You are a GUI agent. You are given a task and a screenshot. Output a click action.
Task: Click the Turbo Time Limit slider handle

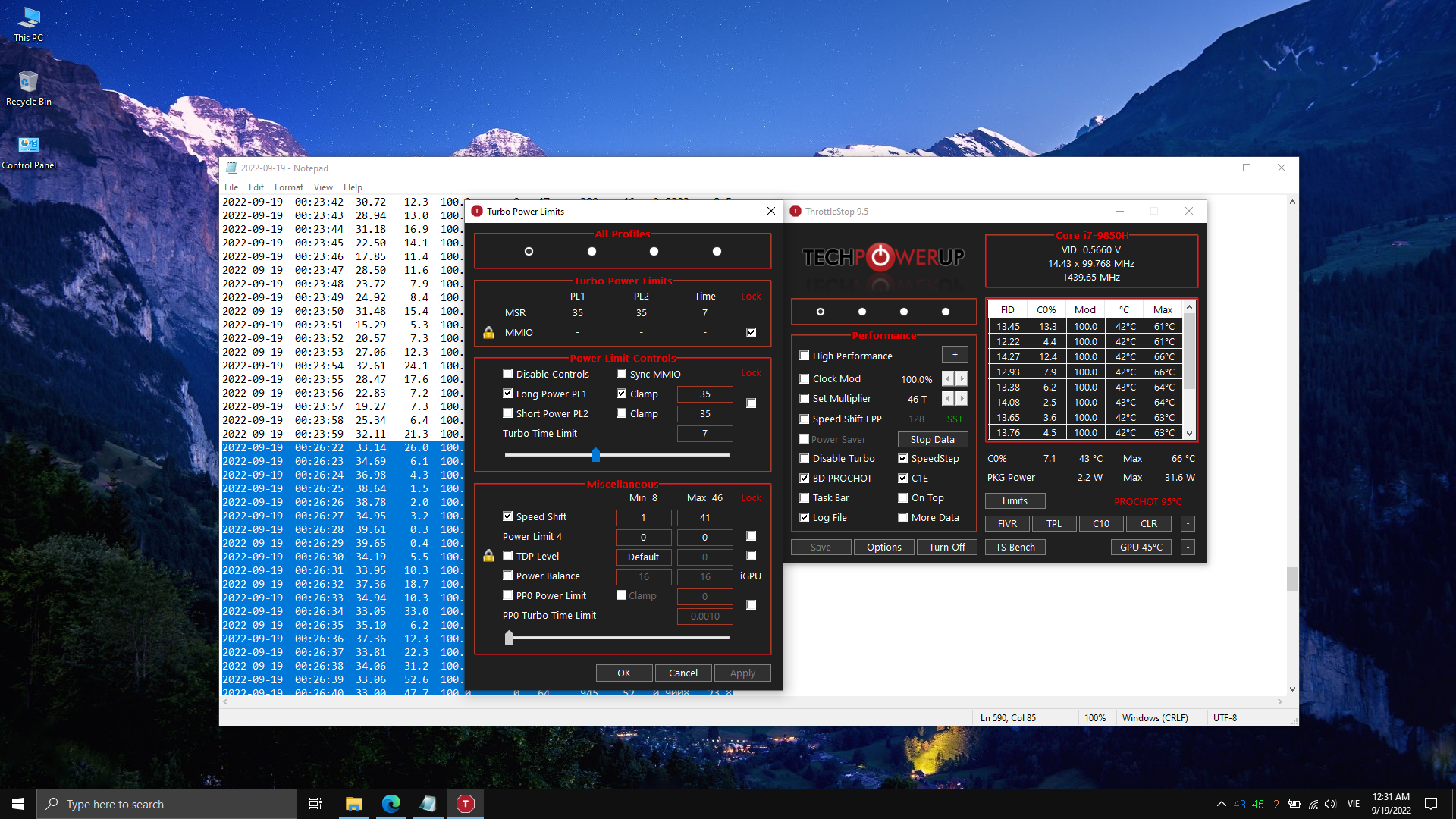pyautogui.click(x=596, y=455)
